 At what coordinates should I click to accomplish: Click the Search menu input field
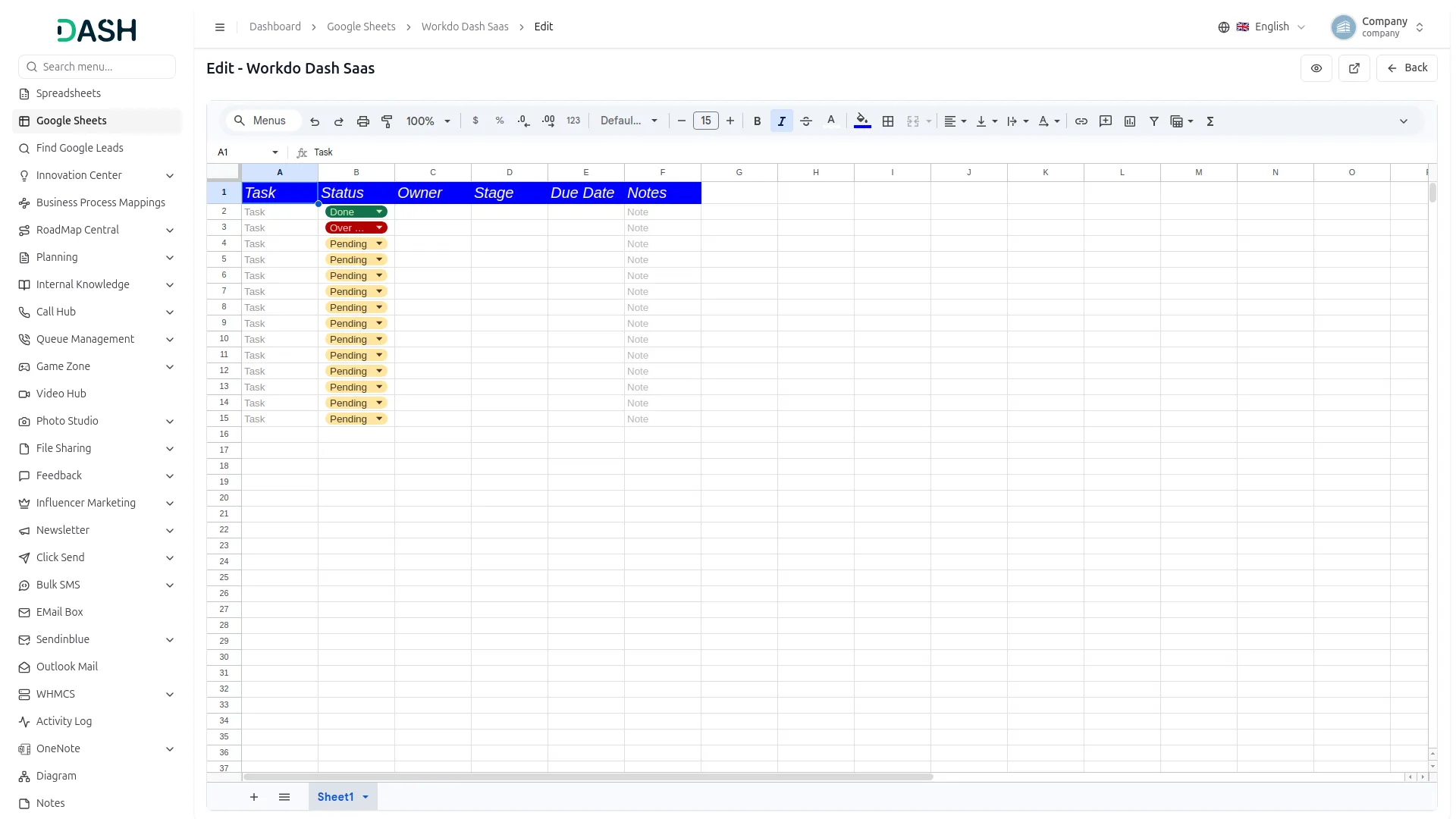pos(97,67)
